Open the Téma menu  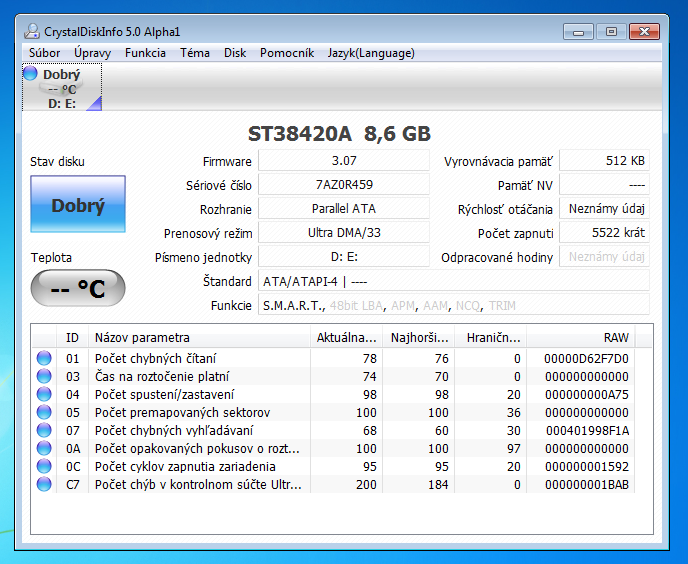(195, 53)
